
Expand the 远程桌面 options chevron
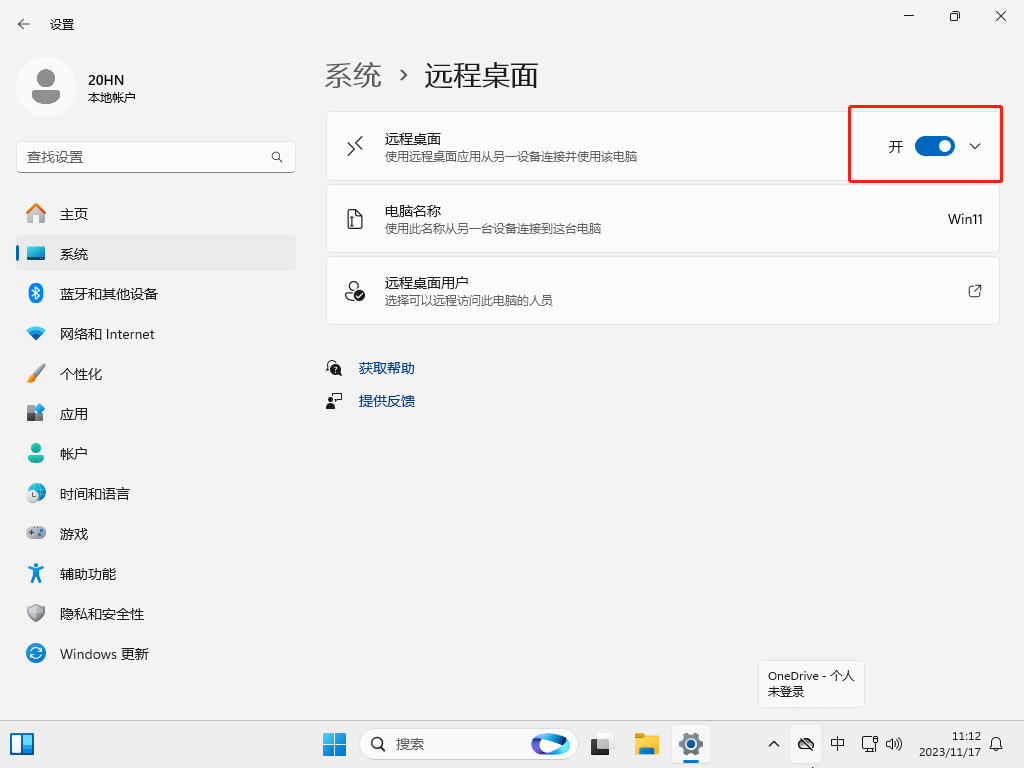click(x=975, y=146)
